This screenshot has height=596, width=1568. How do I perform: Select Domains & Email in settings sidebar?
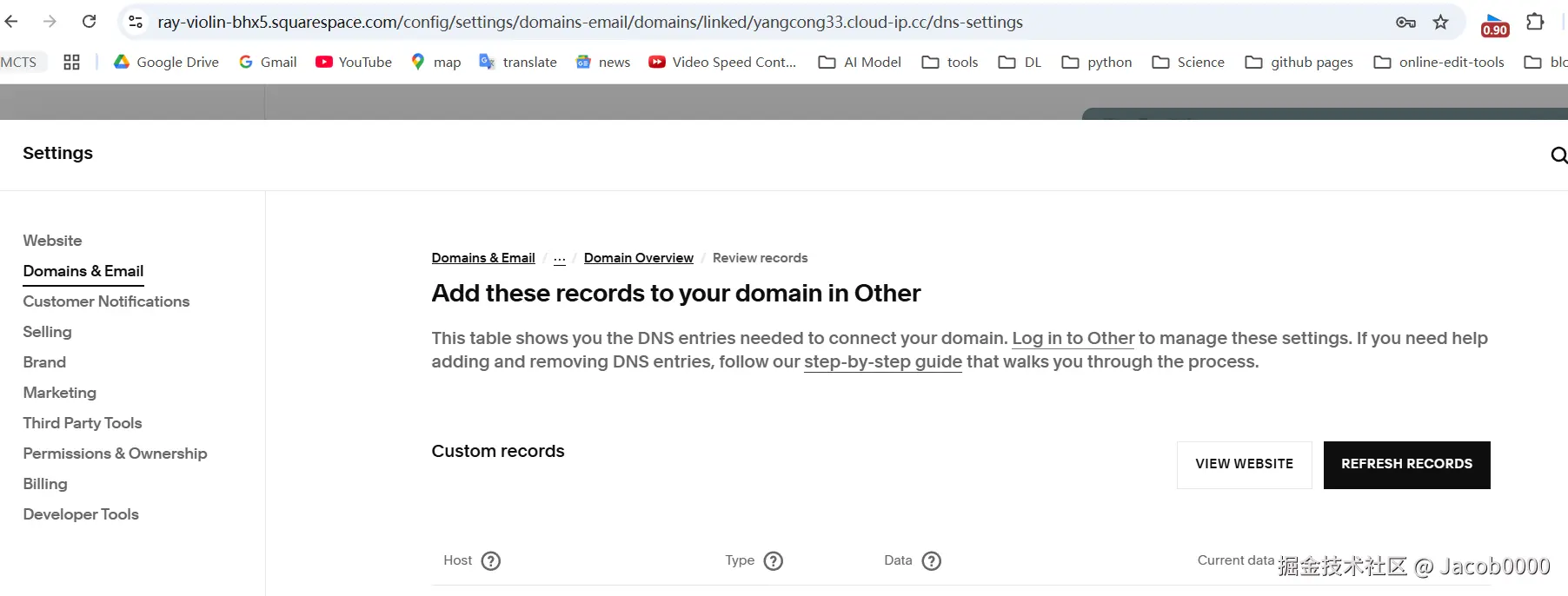click(x=83, y=271)
